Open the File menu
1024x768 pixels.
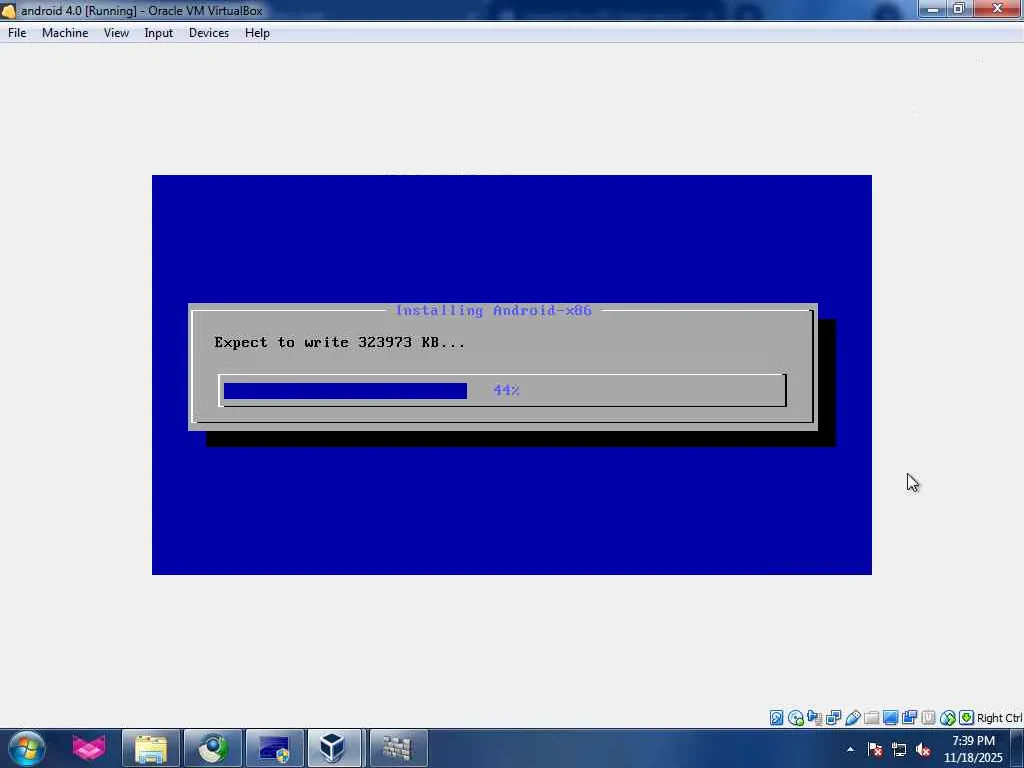[17, 33]
